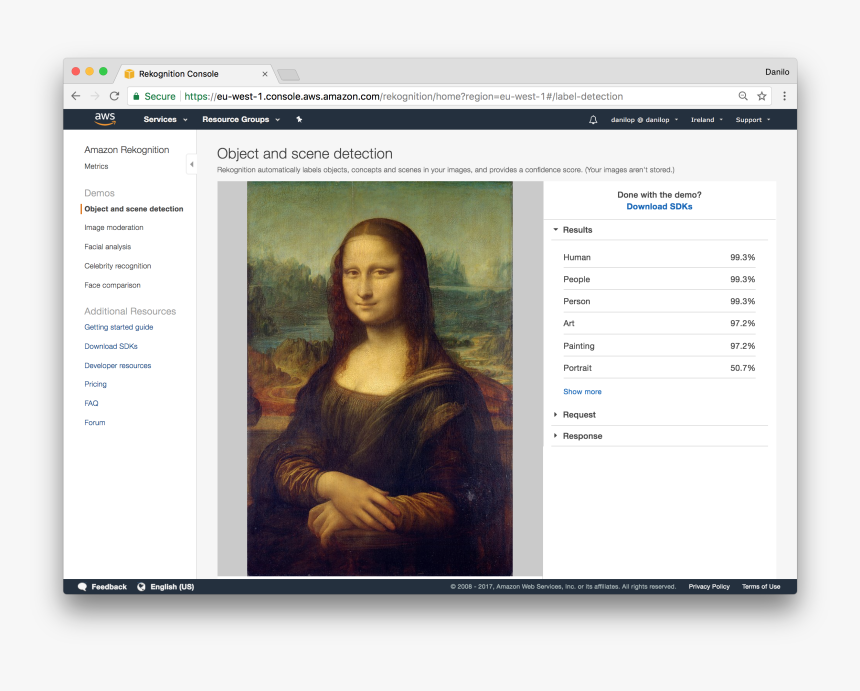Open Face comparison demo

[112, 285]
